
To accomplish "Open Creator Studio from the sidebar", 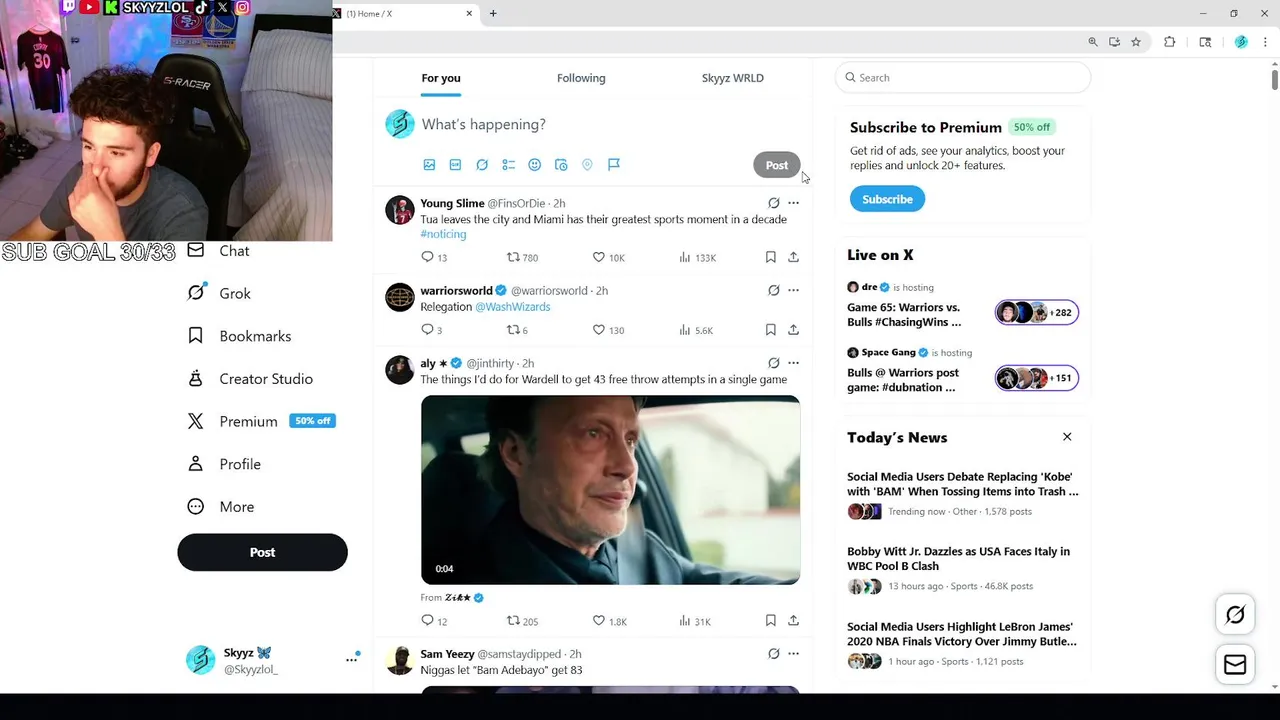I will click(x=250, y=379).
